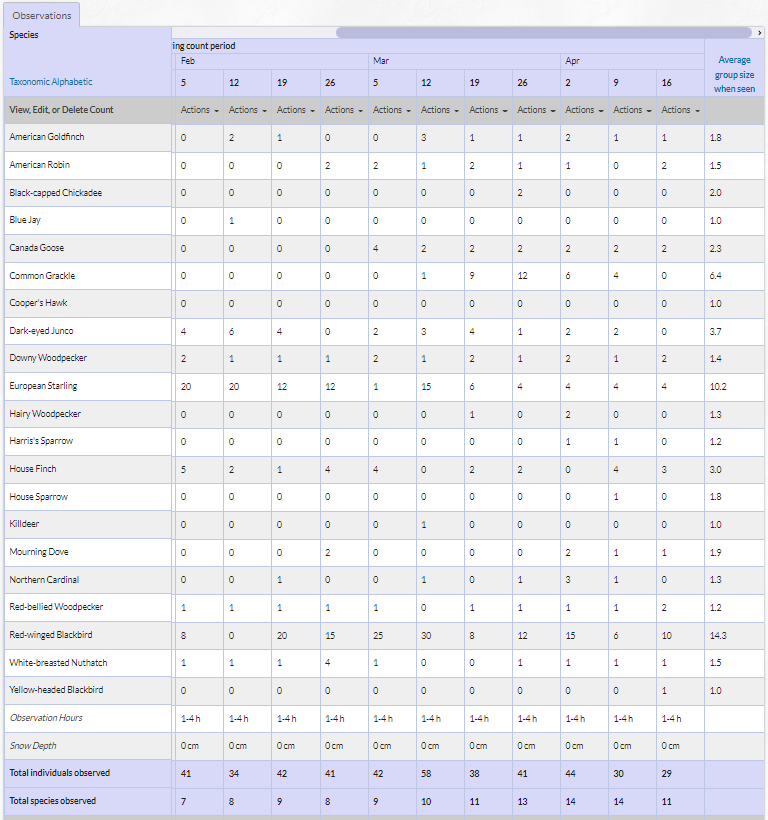Viewport: 768px width, 820px height.
Task: Select the American Goldfinch row label
Action: [47, 137]
